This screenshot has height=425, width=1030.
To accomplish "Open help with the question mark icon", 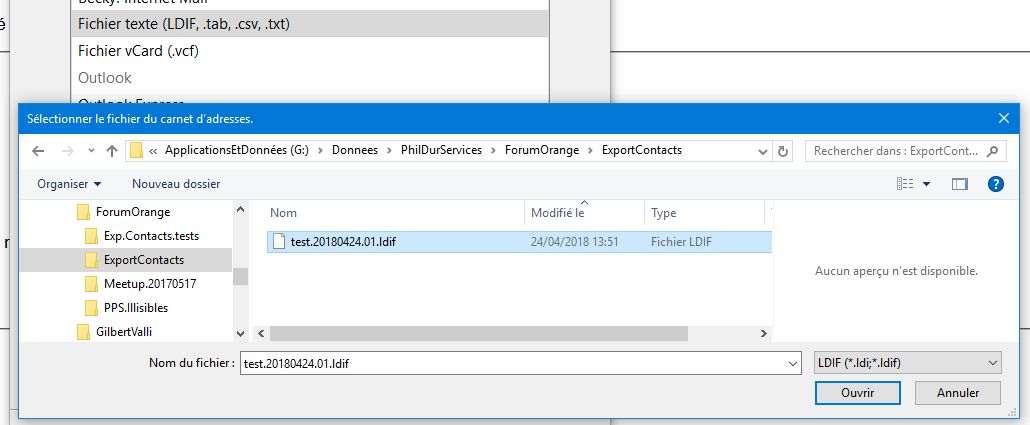I will tap(995, 184).
